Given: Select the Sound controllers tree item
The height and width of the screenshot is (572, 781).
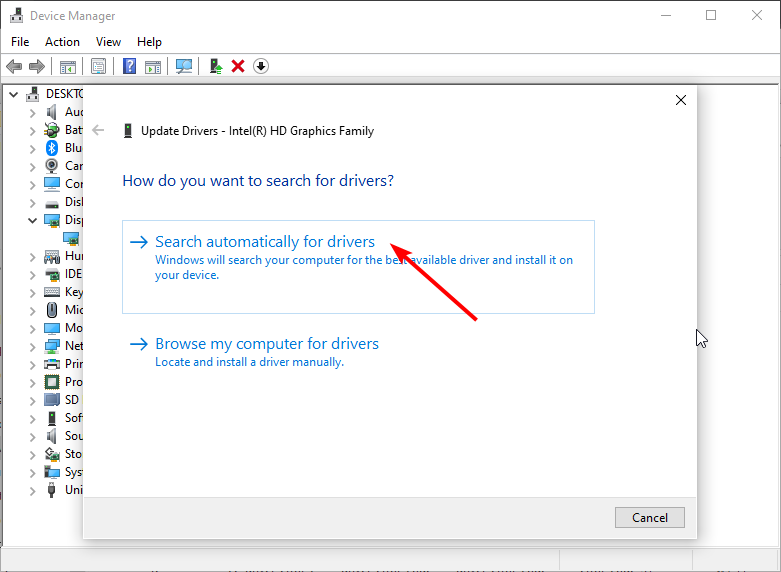Looking at the screenshot, I should click(74, 435).
